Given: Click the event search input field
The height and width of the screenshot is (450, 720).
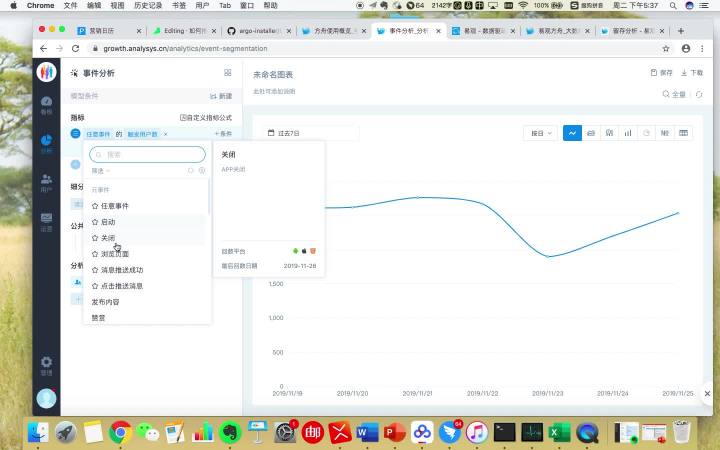Looking at the screenshot, I should click(x=147, y=154).
